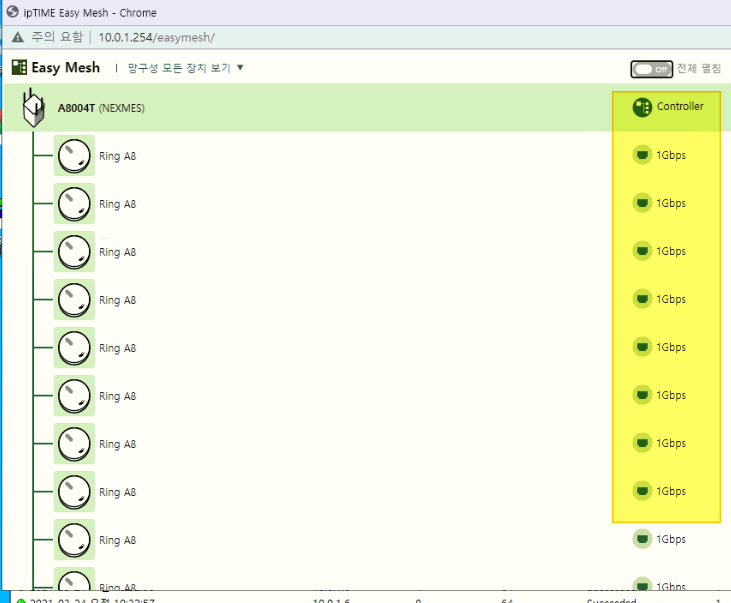Click the wired link icon of first Ring A8

(642, 155)
